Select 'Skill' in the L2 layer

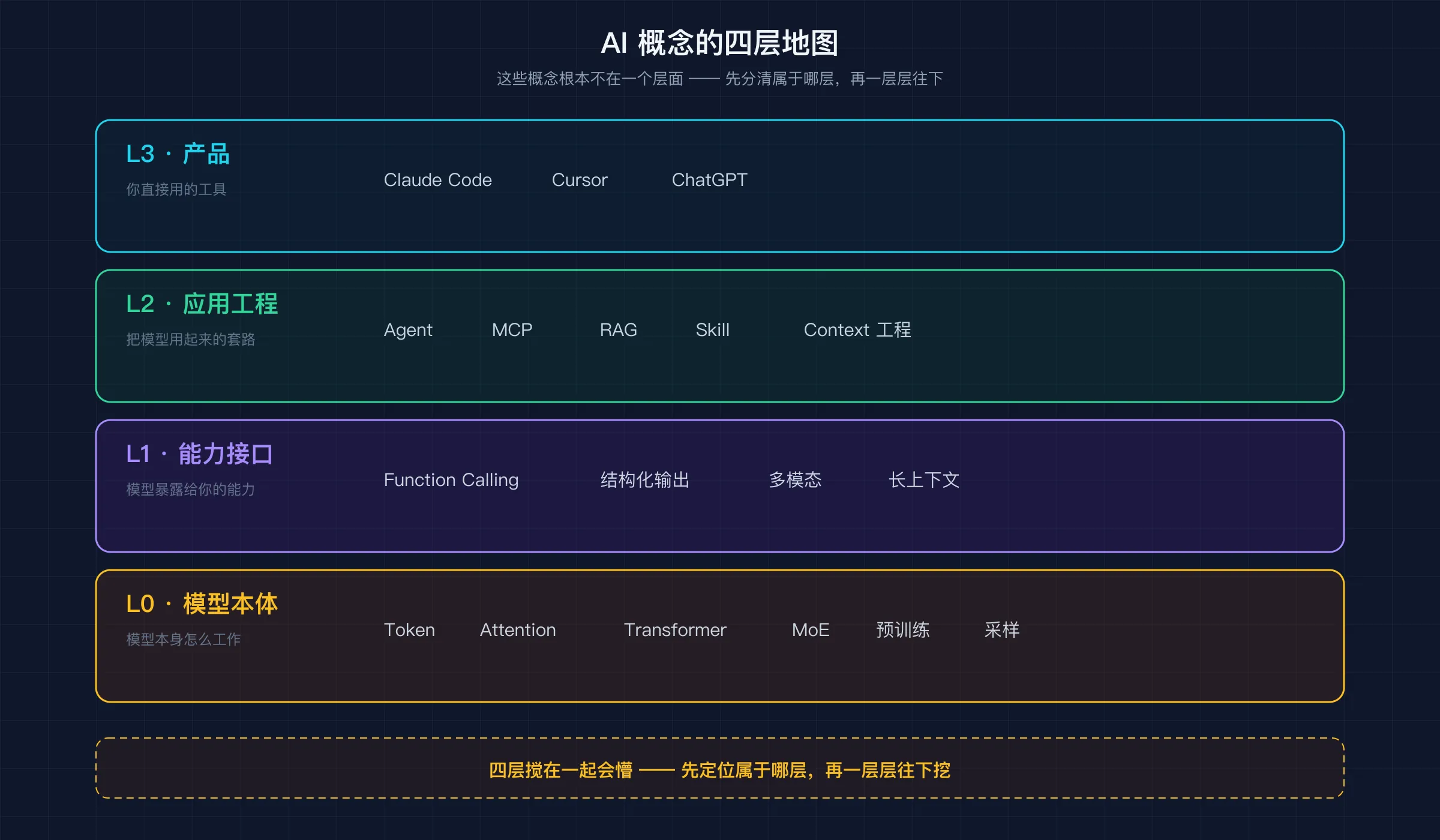(712, 330)
